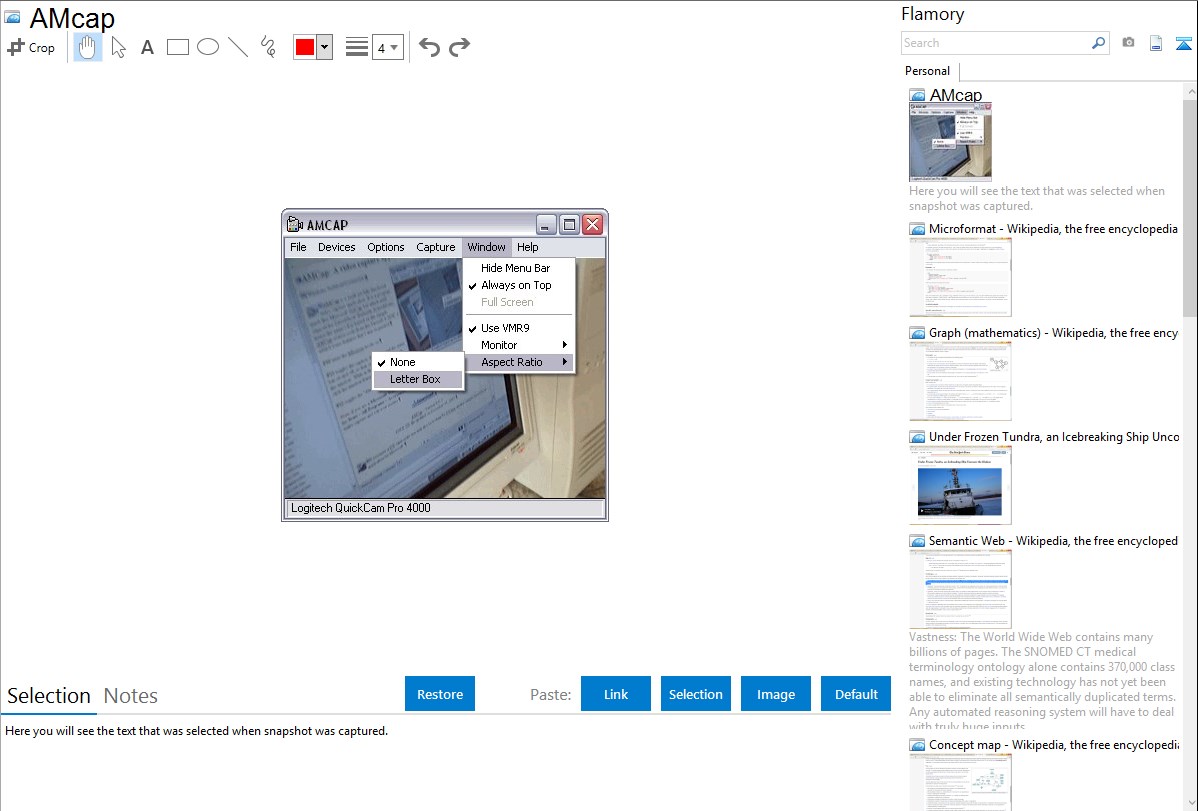The width and height of the screenshot is (1198, 811).
Task: Click the line thickness icon
Action: (x=357, y=47)
